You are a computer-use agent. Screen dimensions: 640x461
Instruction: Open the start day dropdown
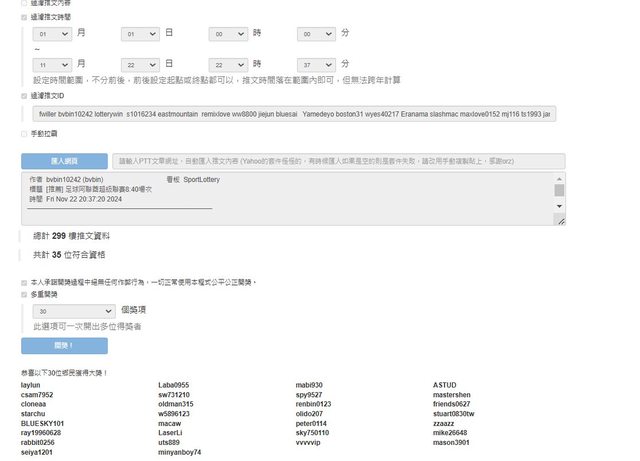tap(141, 34)
